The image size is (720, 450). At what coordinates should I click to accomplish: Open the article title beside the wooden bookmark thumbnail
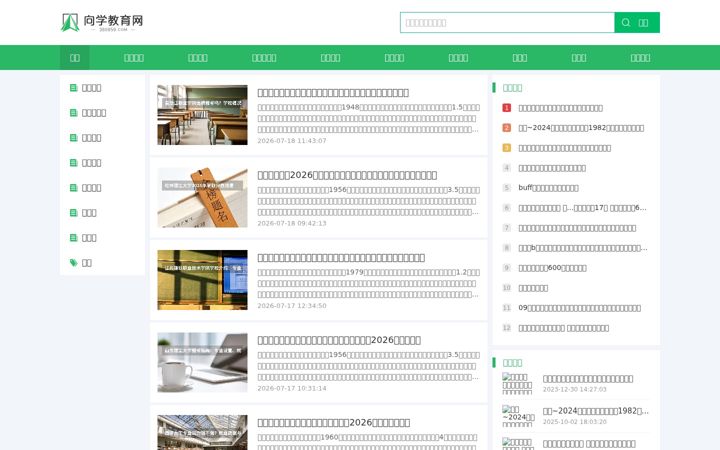(347, 175)
